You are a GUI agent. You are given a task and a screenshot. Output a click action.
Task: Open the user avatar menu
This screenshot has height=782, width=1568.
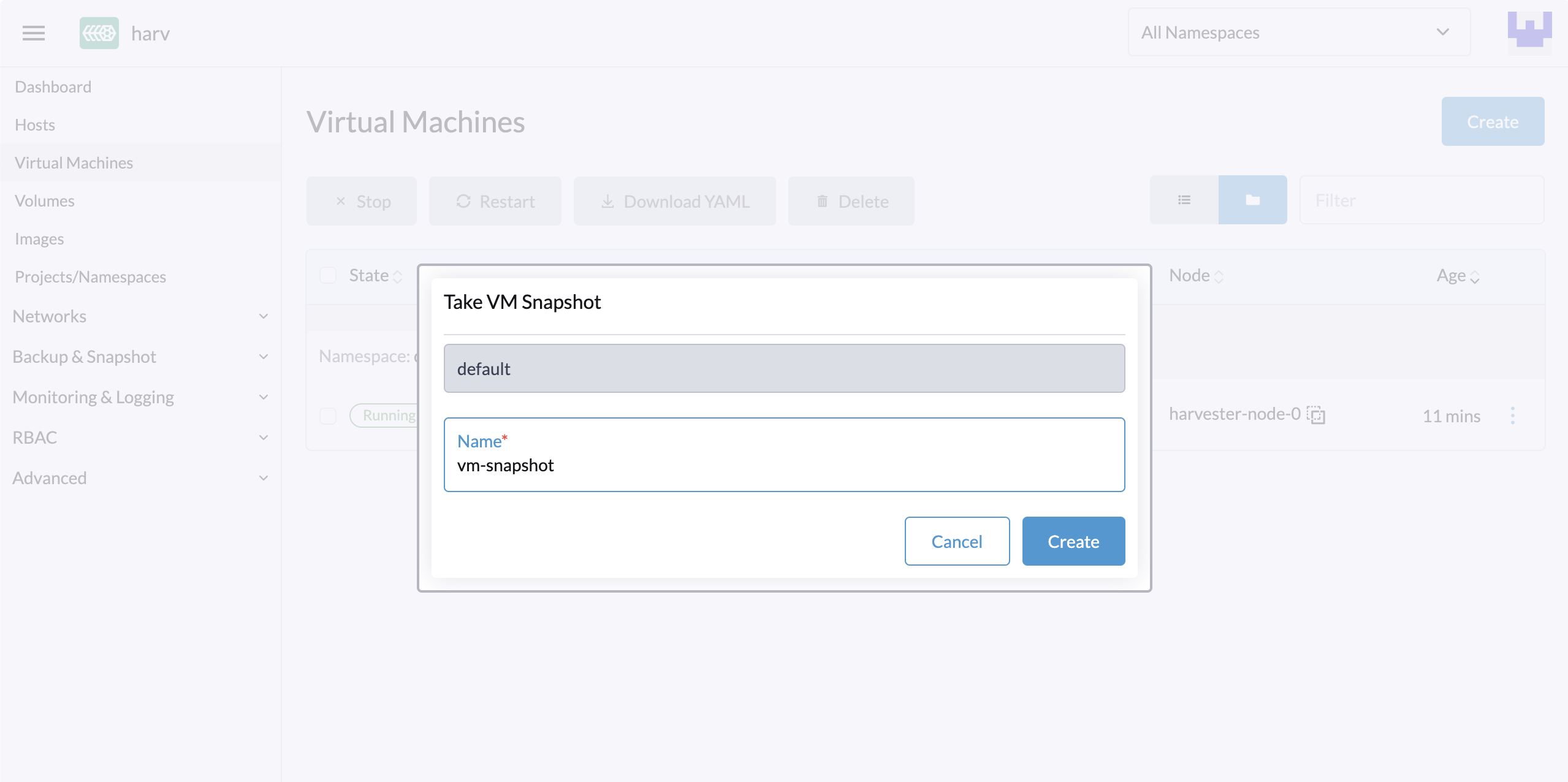click(x=1529, y=32)
